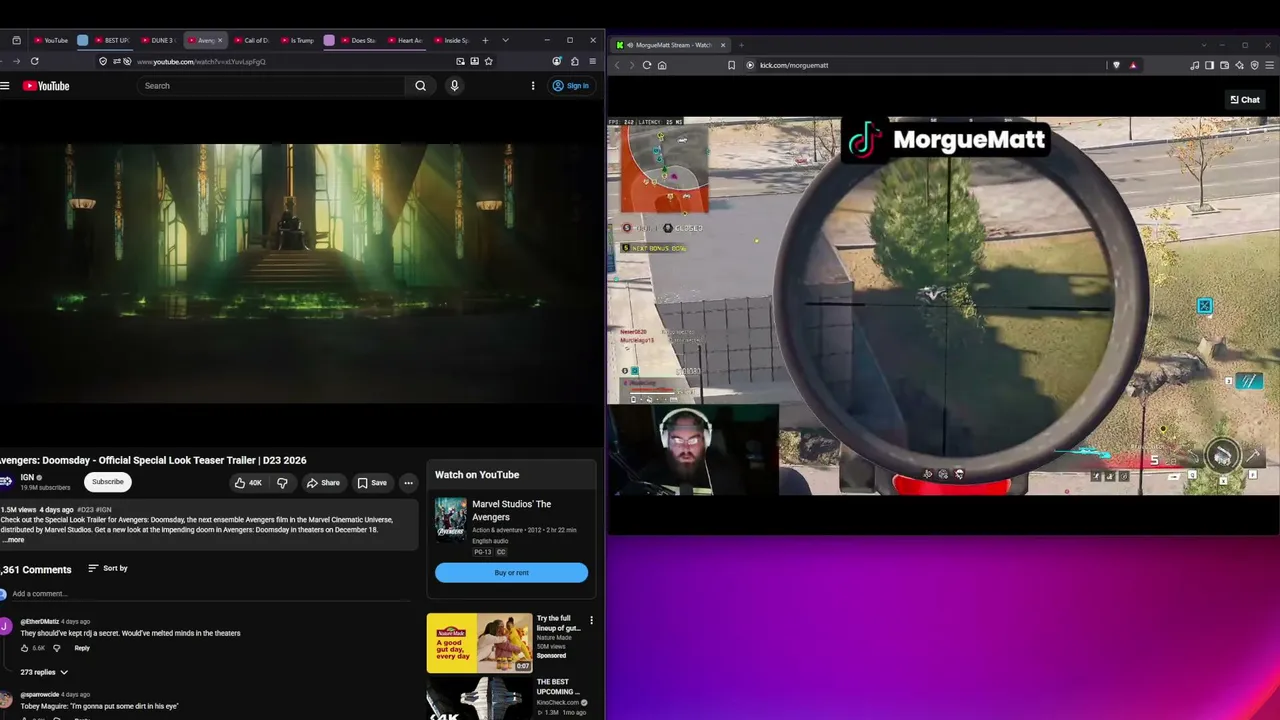The height and width of the screenshot is (720, 1280).
Task: Like the Avengers trailer video
Action: point(248,483)
